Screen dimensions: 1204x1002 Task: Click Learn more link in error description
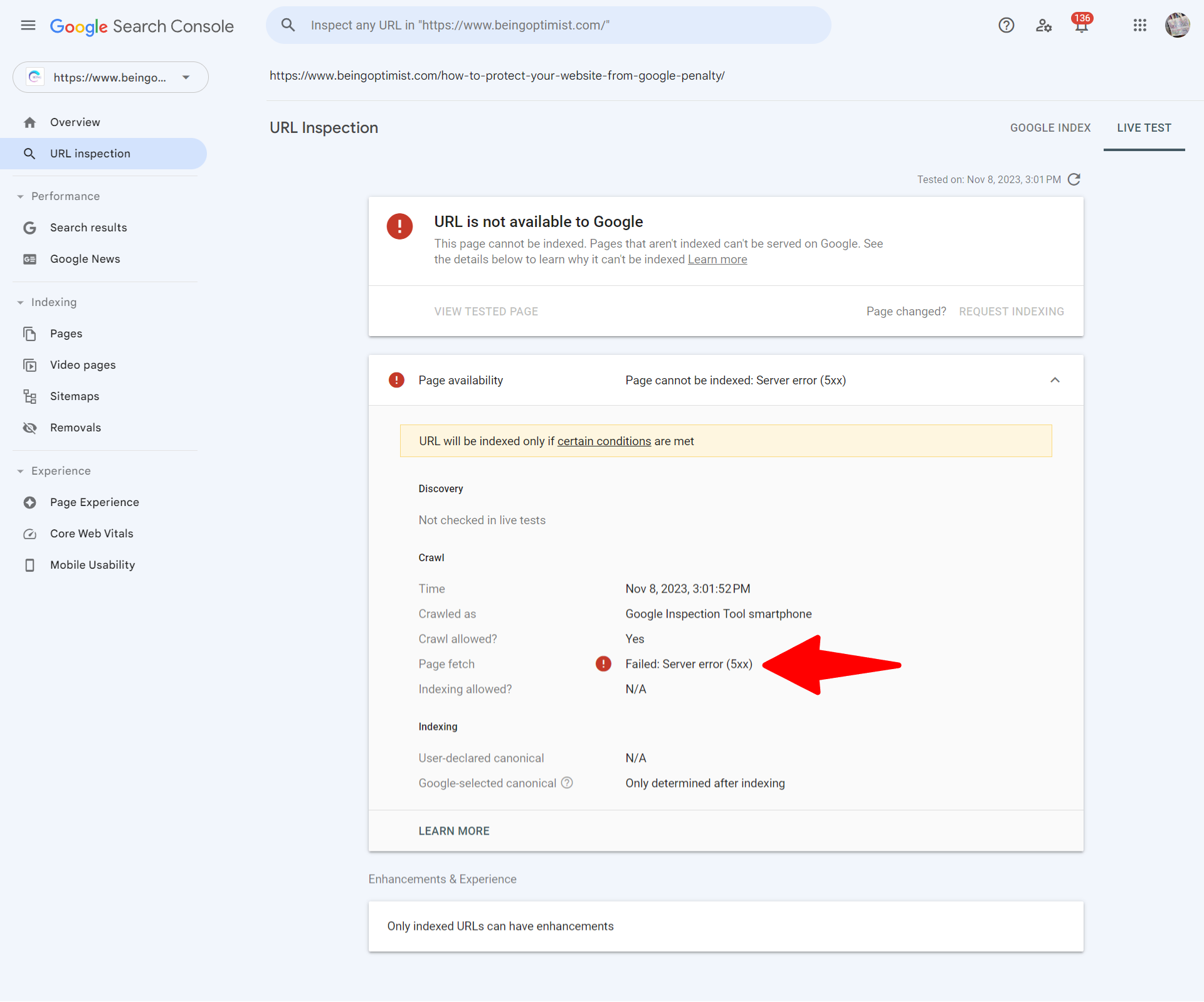(x=717, y=260)
